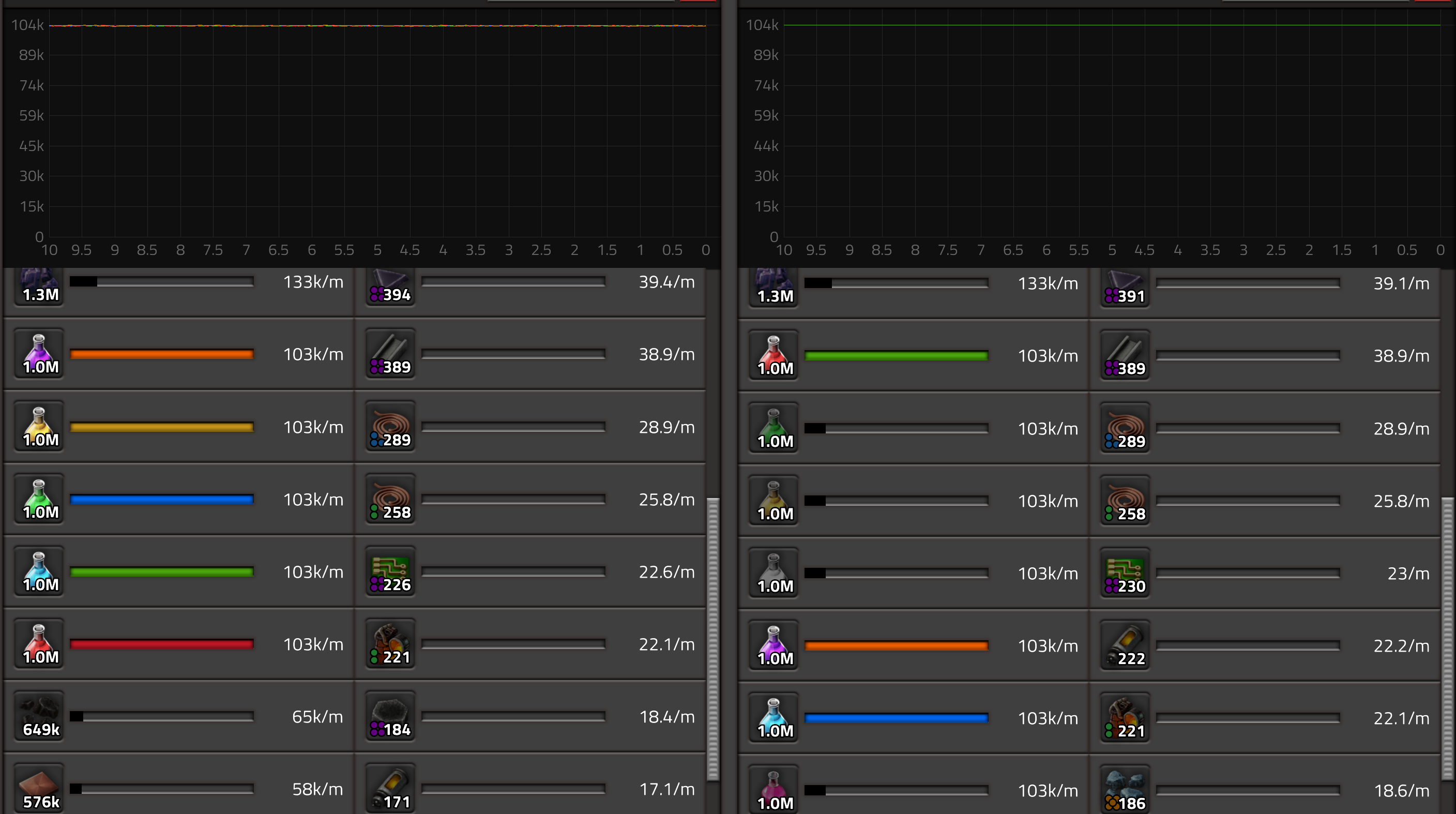1456x814 pixels.
Task: Click the copper plate icon showing 576k
Action: 39,788
